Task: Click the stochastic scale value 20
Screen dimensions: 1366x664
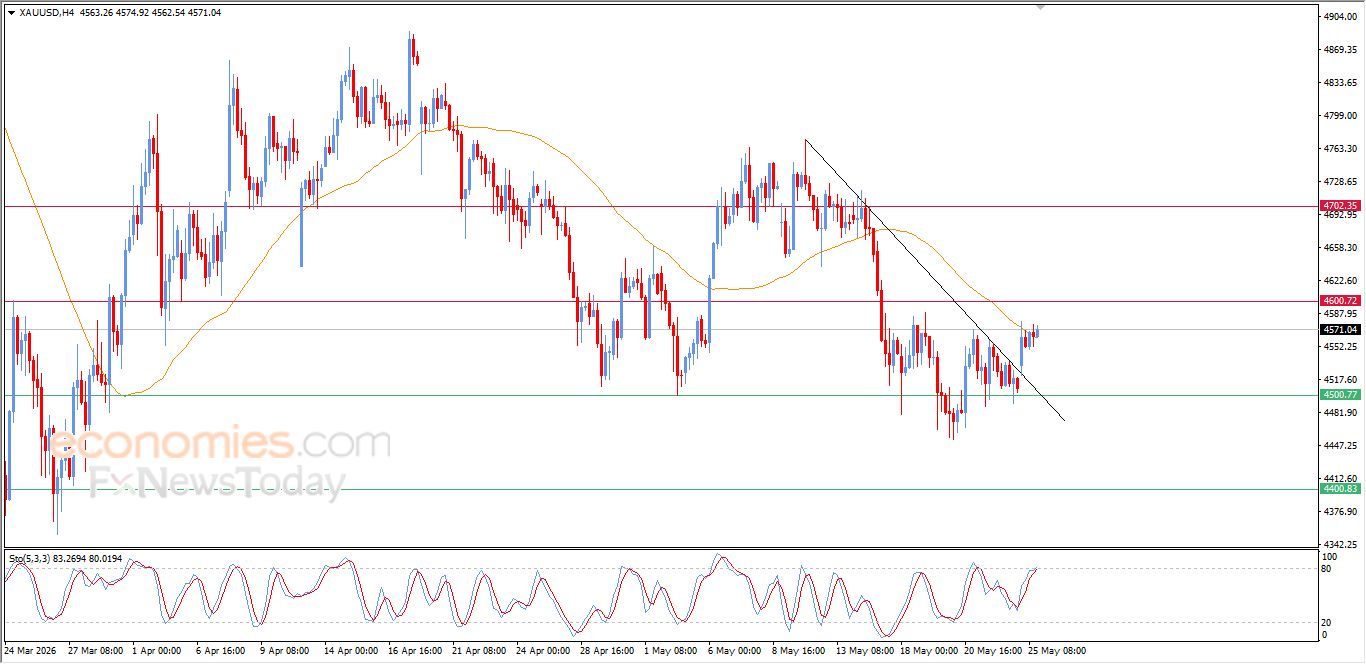Action: tap(1327, 623)
